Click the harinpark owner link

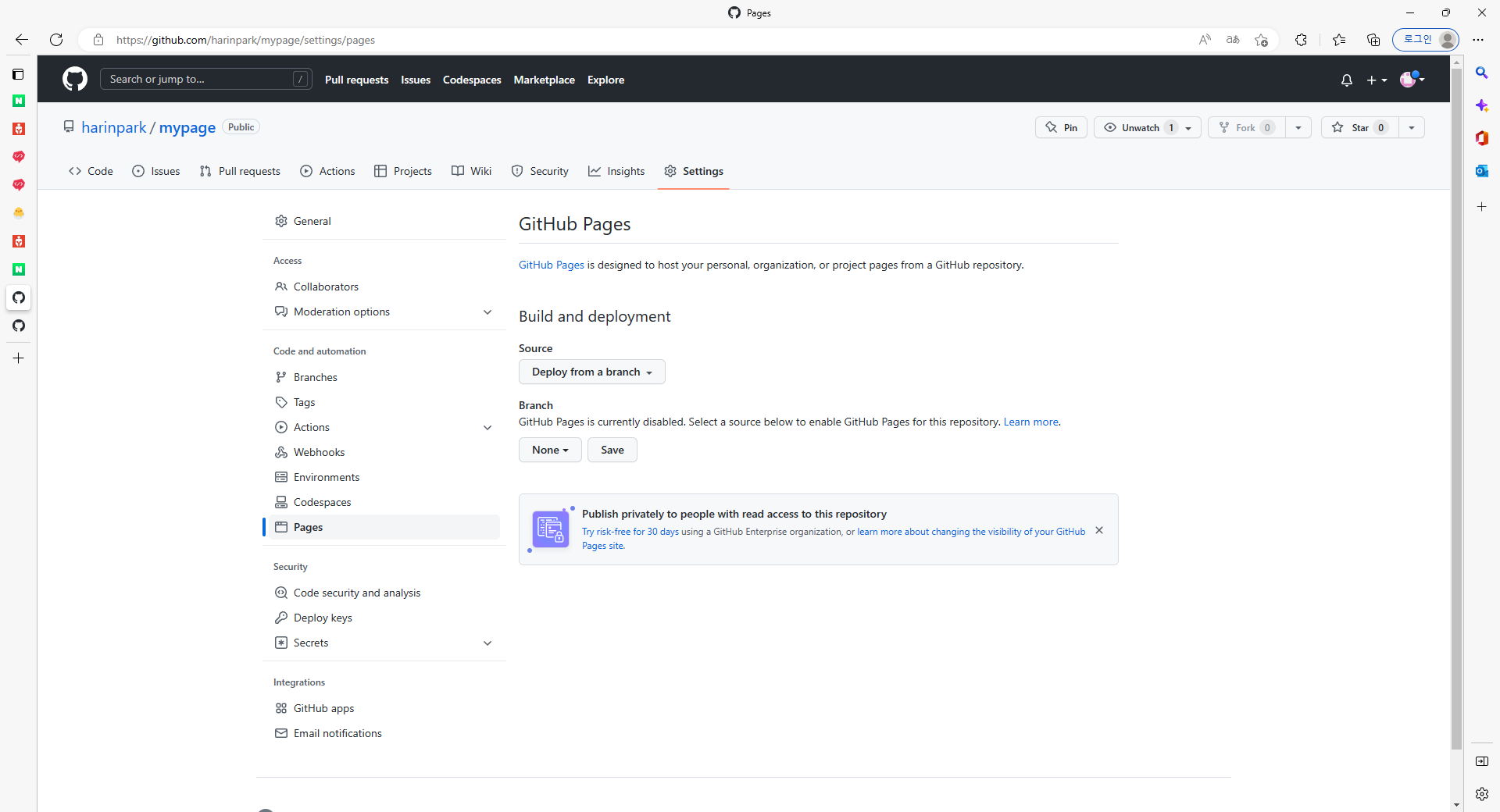[x=114, y=127]
